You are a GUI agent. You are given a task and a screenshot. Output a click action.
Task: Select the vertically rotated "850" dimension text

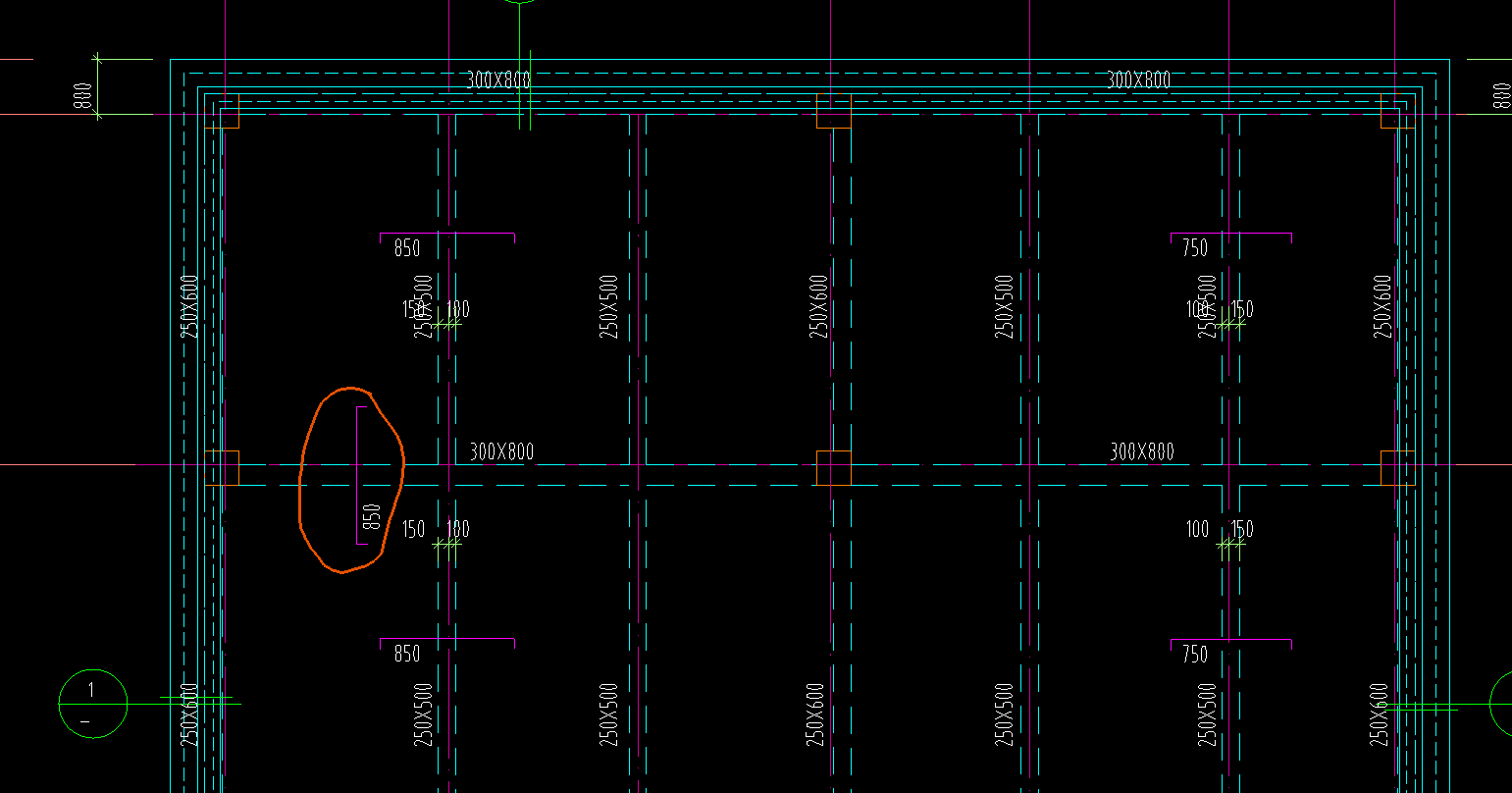tap(372, 515)
